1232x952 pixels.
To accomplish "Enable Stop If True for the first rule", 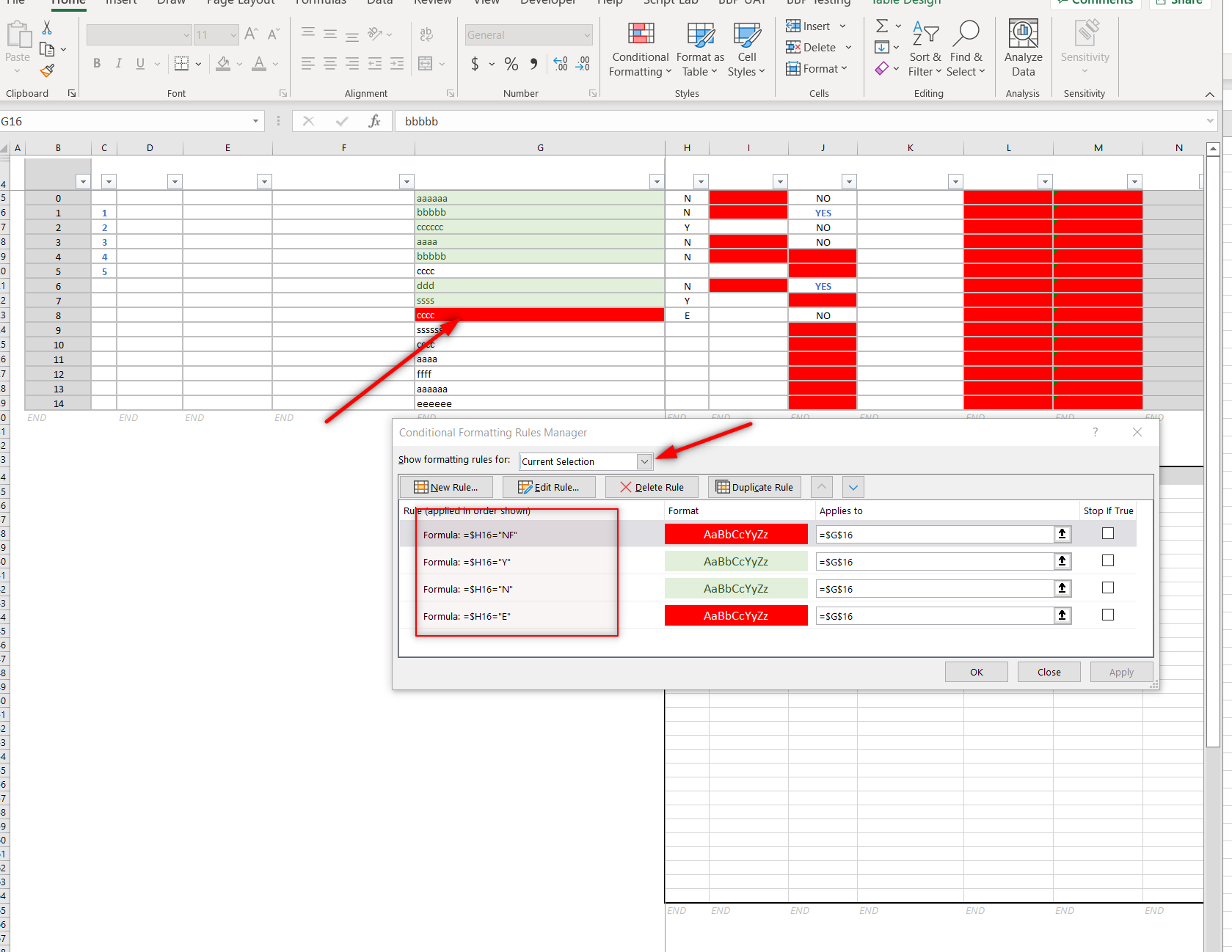I will click(x=1107, y=533).
